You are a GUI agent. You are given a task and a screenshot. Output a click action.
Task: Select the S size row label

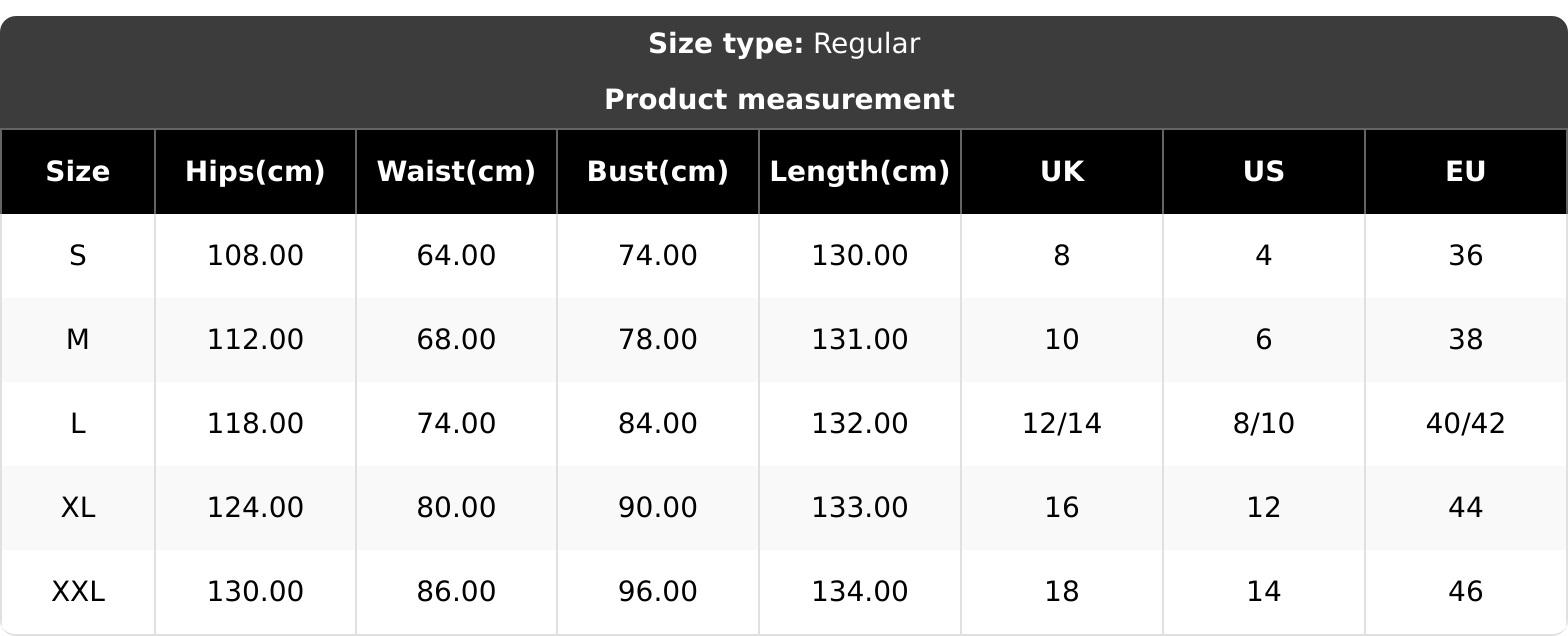coord(78,256)
